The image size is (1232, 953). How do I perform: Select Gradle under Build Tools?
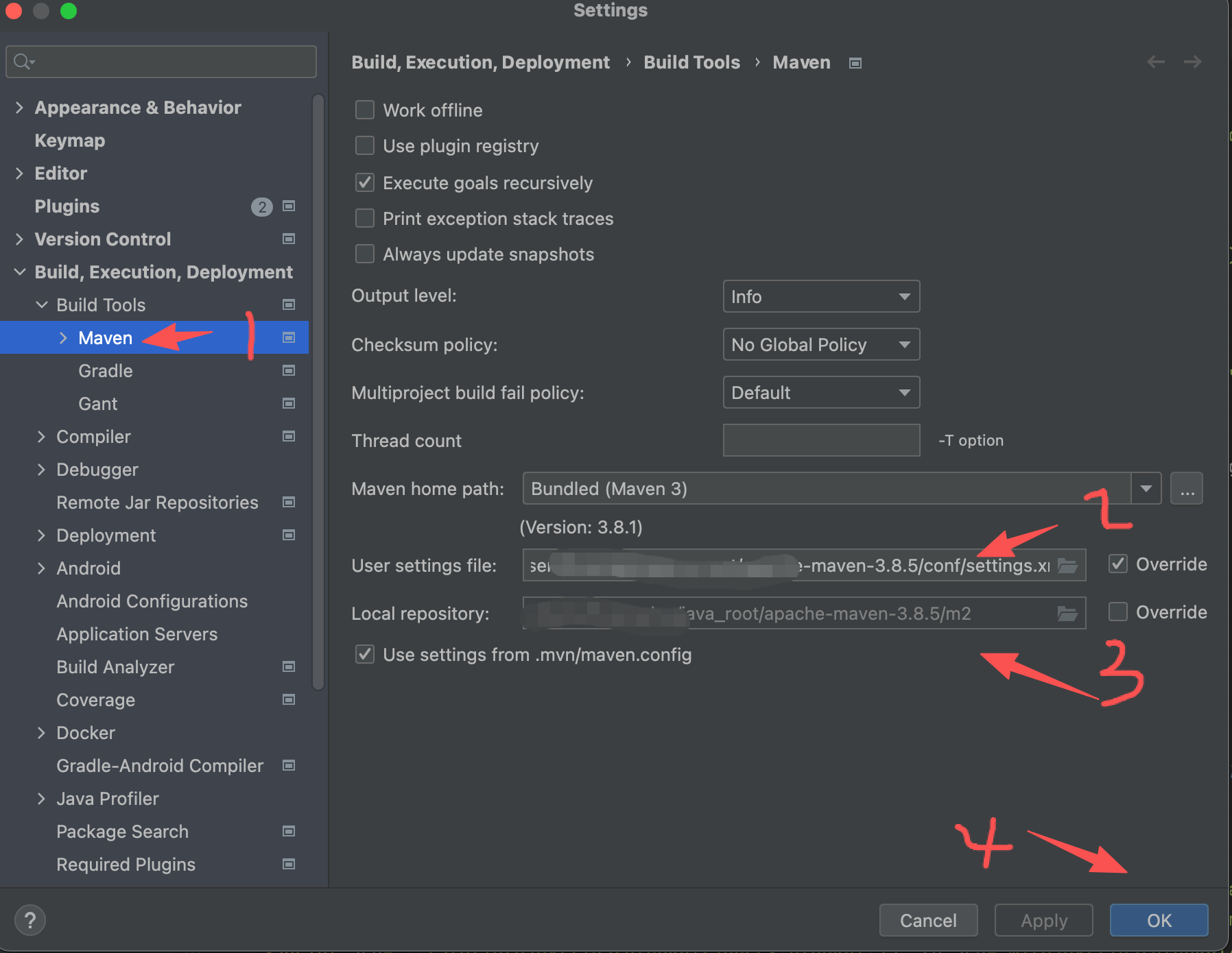(106, 371)
